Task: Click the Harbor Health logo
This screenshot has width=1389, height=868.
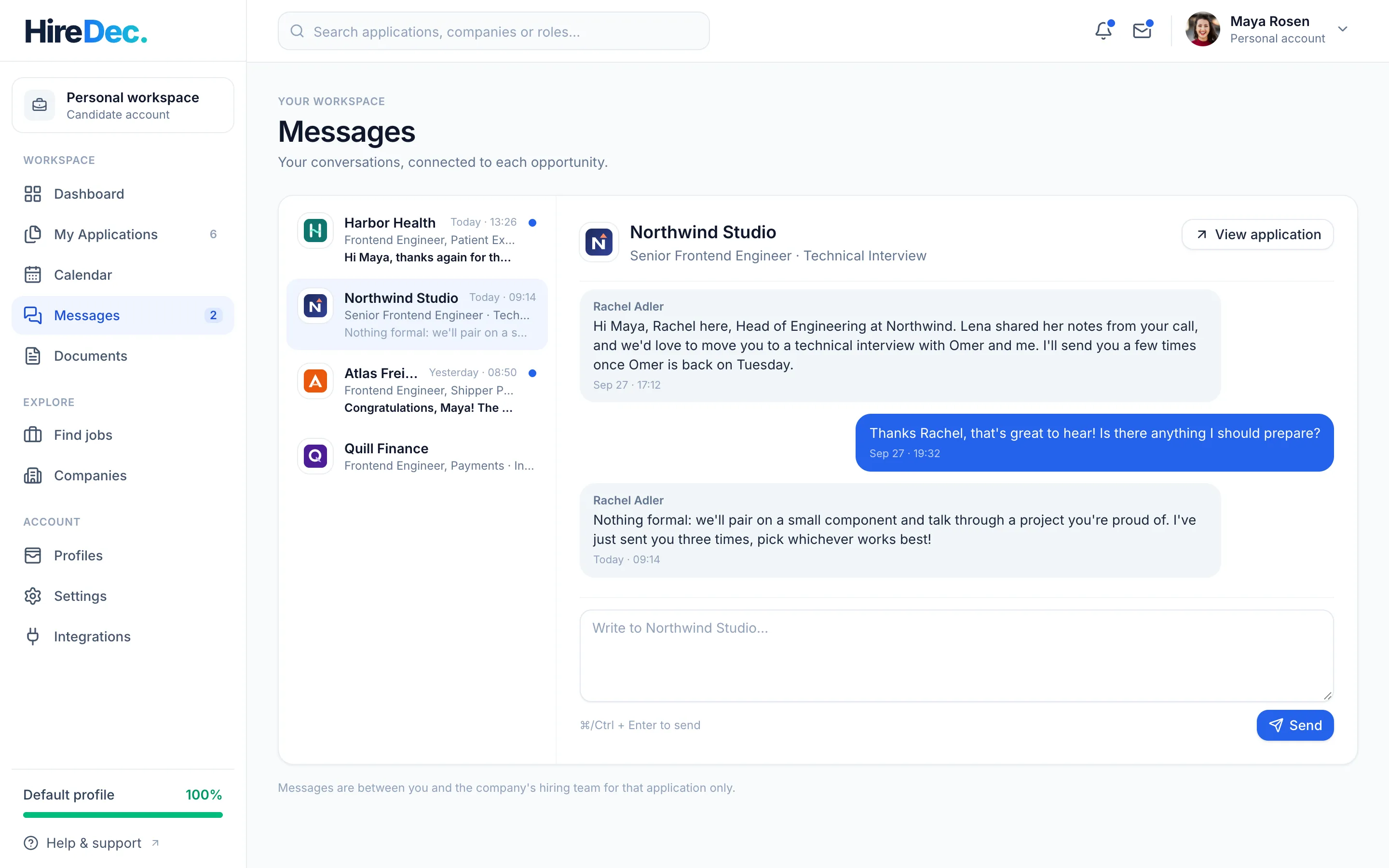Action: [315, 231]
